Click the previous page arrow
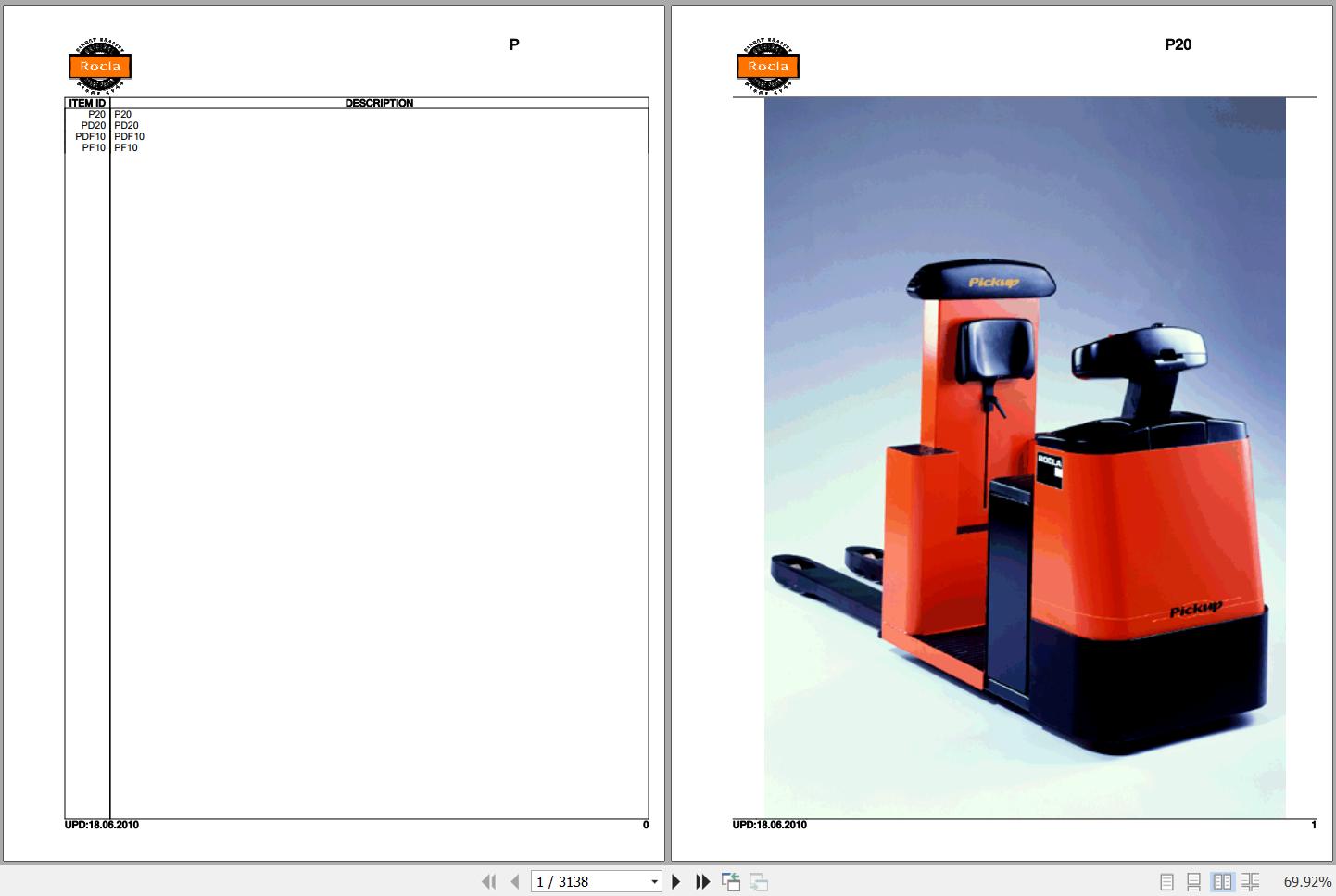Image resolution: width=1336 pixels, height=896 pixels. [514, 881]
